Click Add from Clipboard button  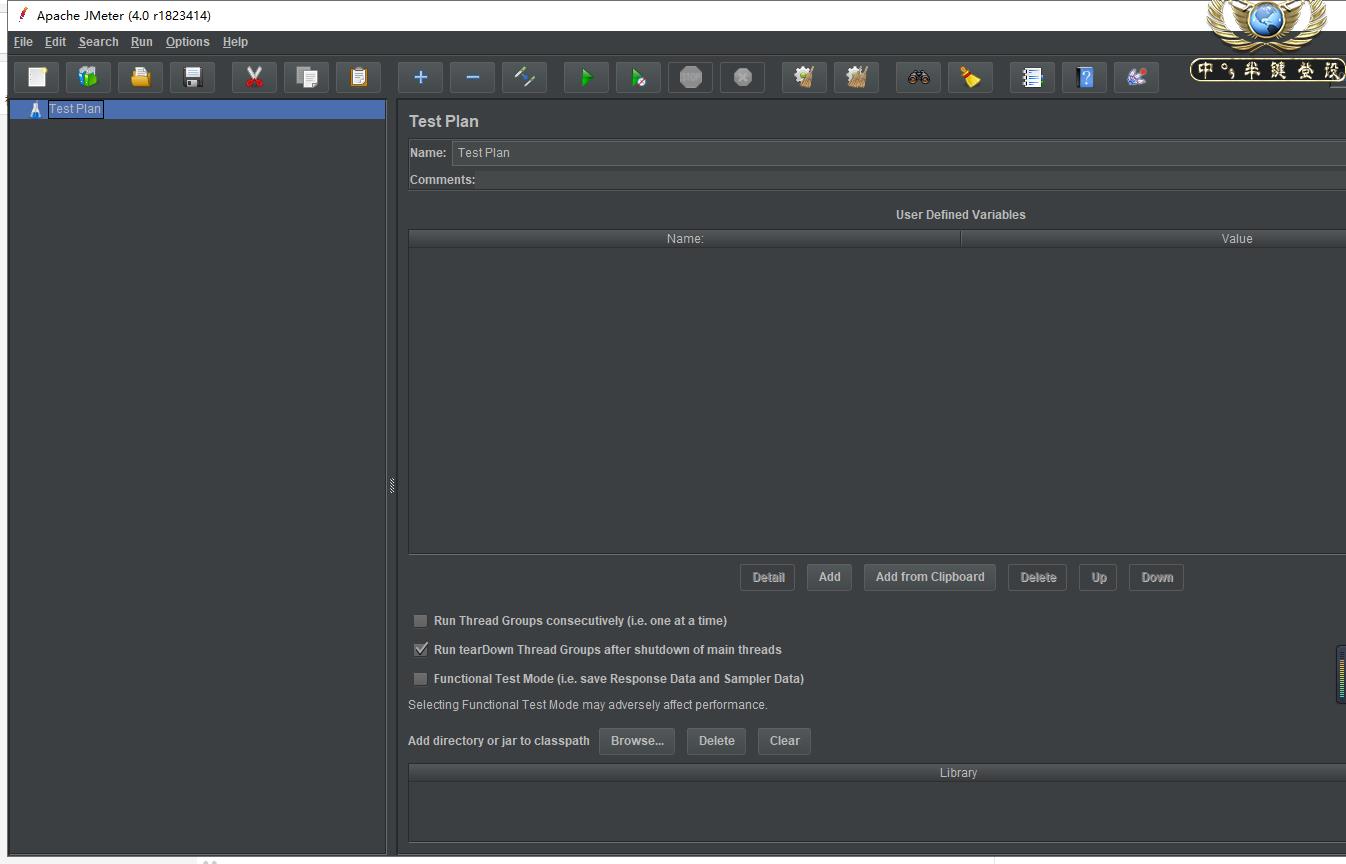pos(930,577)
